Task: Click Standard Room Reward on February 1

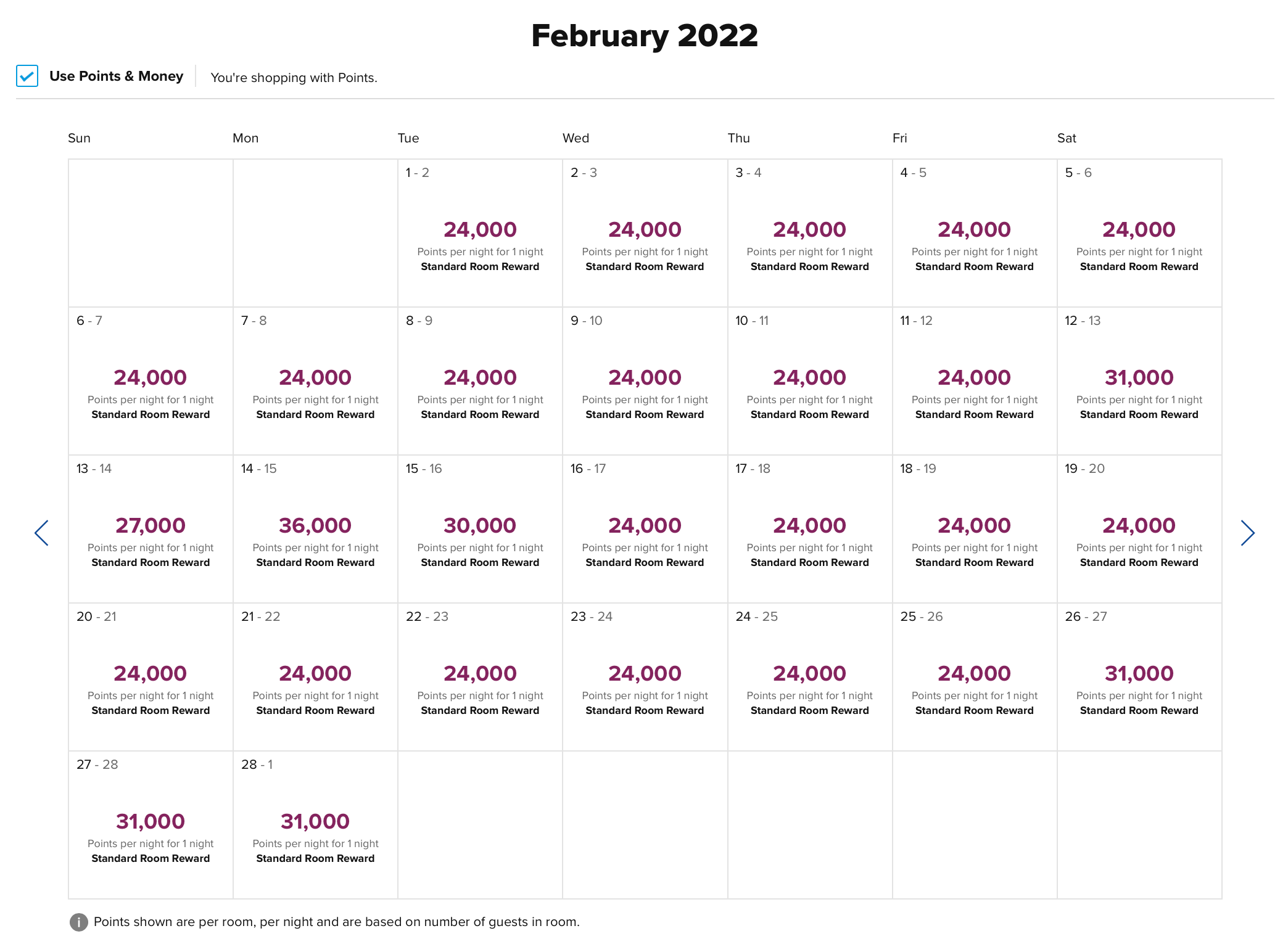Action: tap(480, 266)
